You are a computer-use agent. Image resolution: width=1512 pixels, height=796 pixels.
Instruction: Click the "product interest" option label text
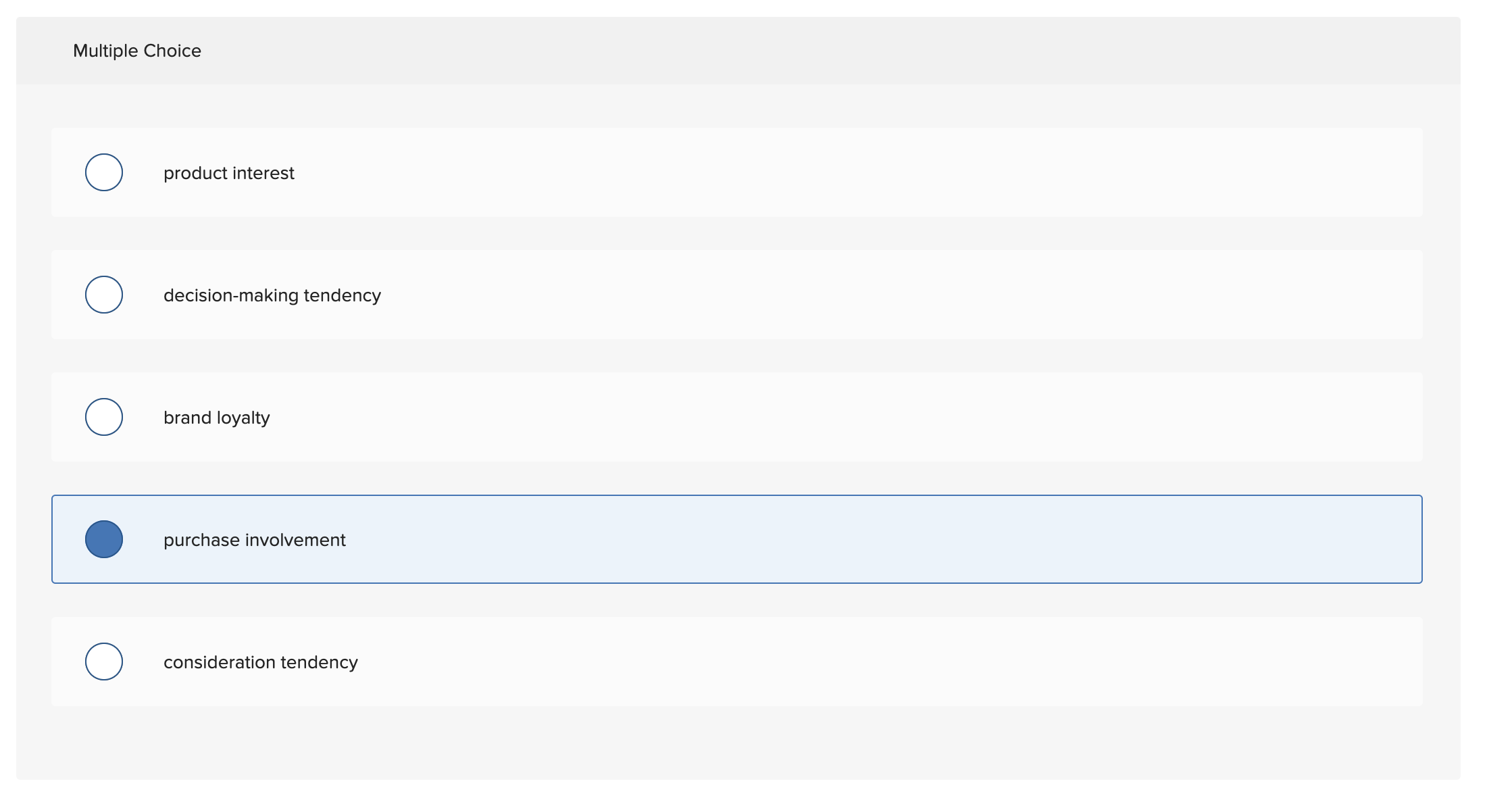(228, 172)
